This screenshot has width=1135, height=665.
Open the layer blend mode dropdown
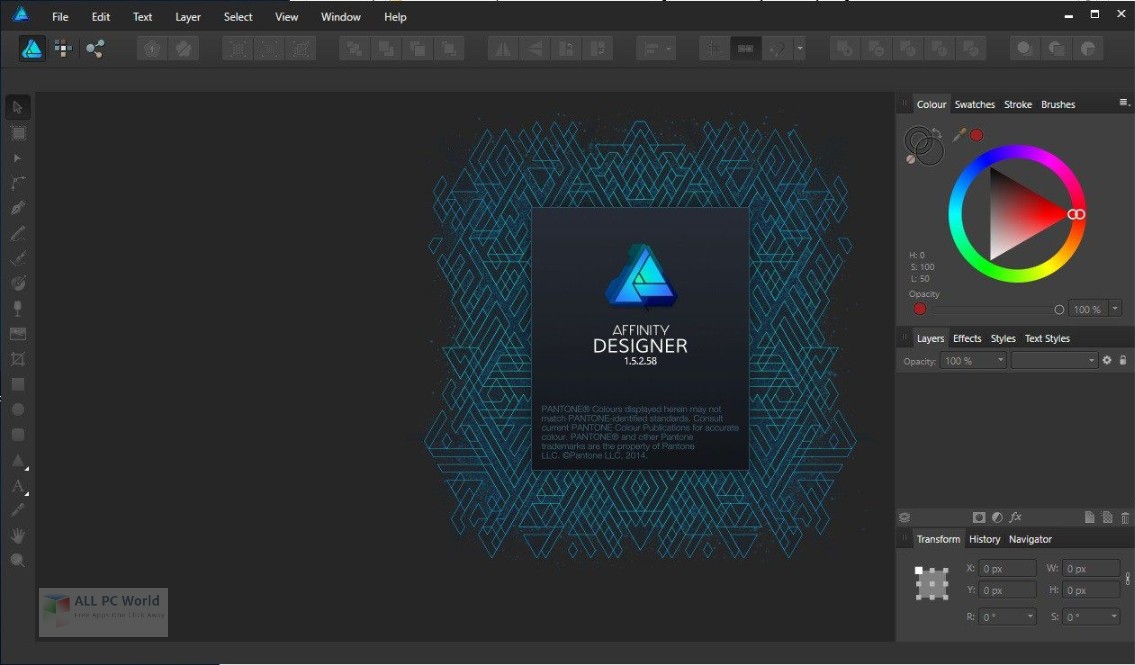1054,360
